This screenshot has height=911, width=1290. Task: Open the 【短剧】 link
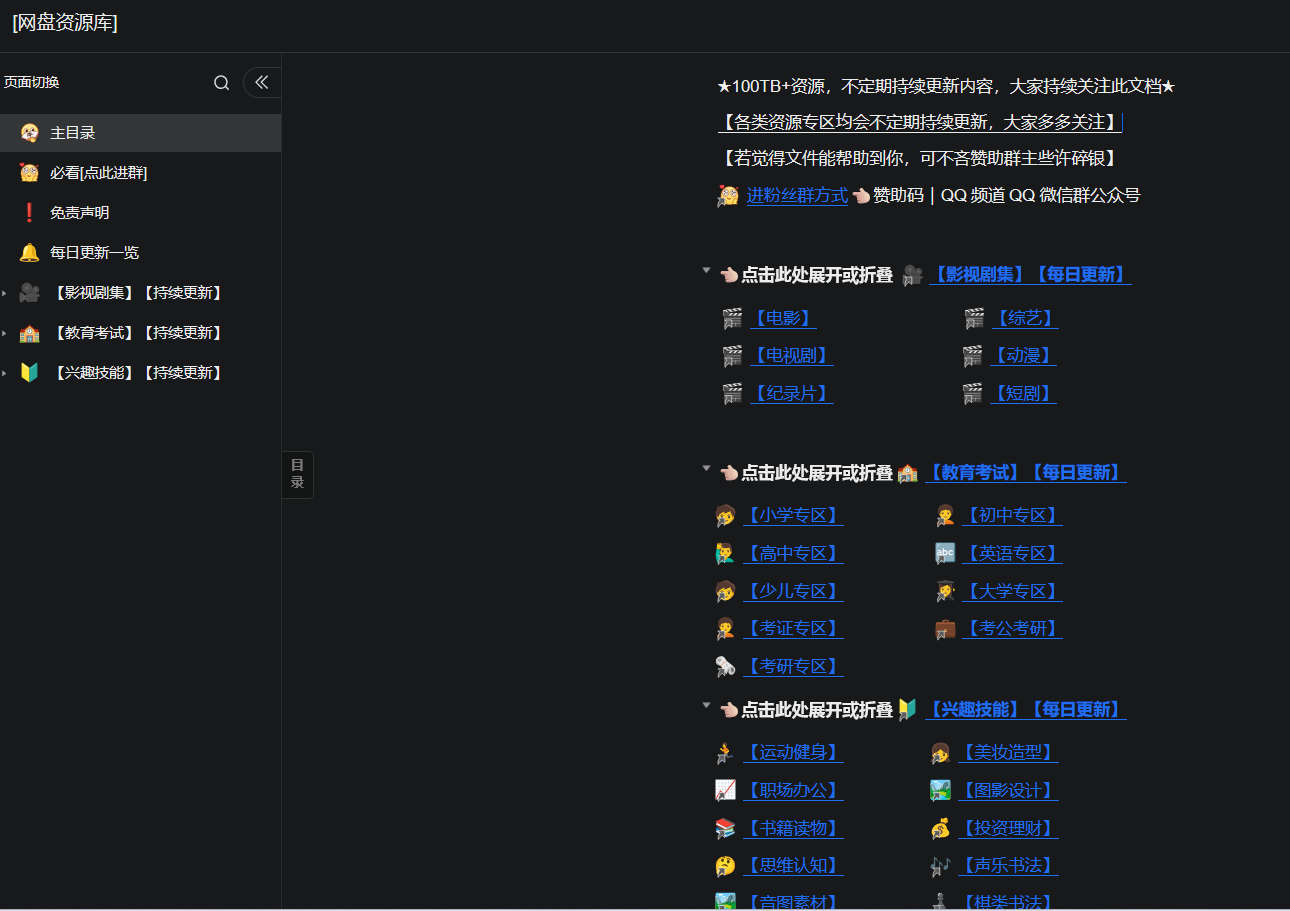[1023, 394]
